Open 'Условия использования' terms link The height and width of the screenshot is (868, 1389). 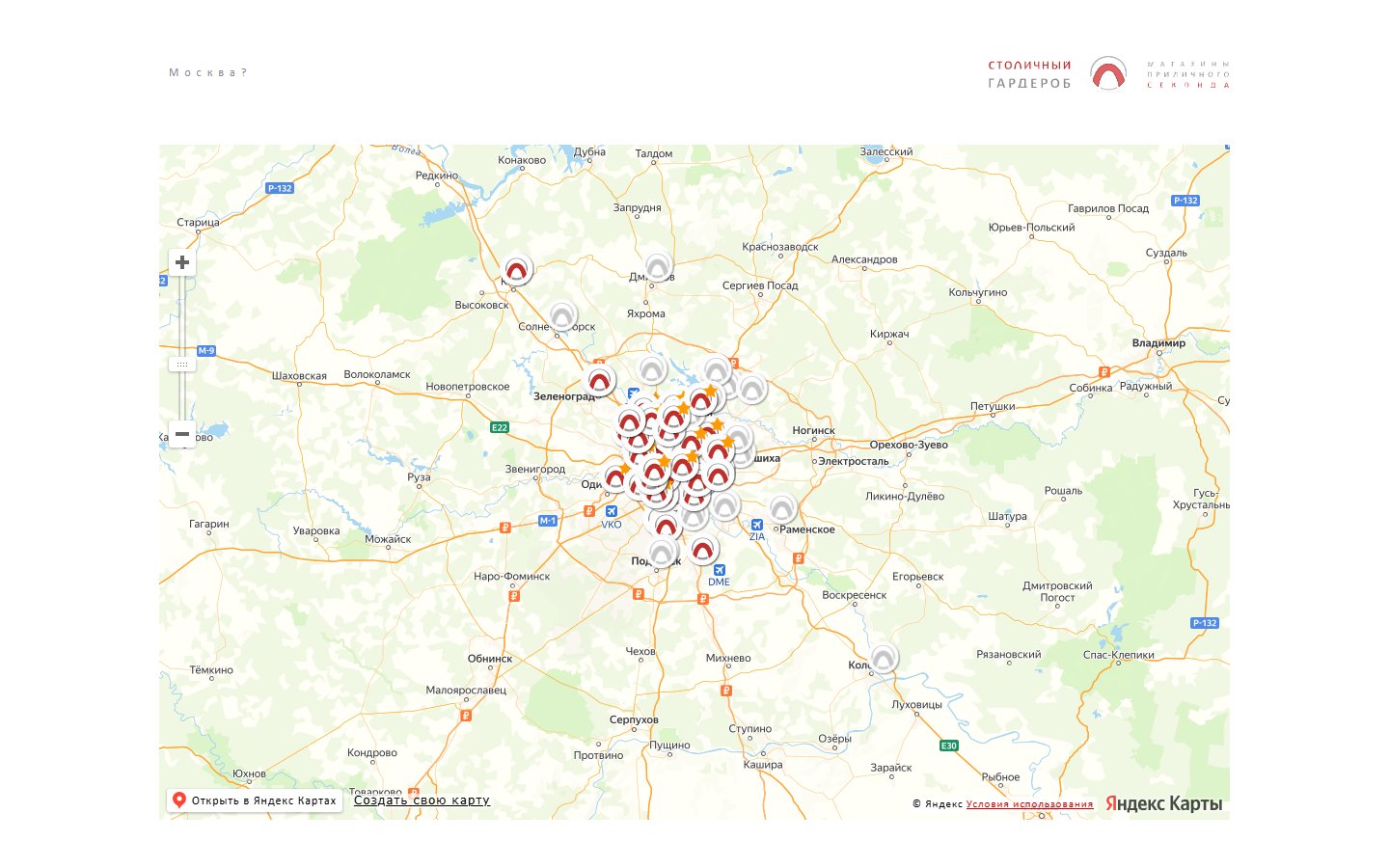coord(1029,804)
